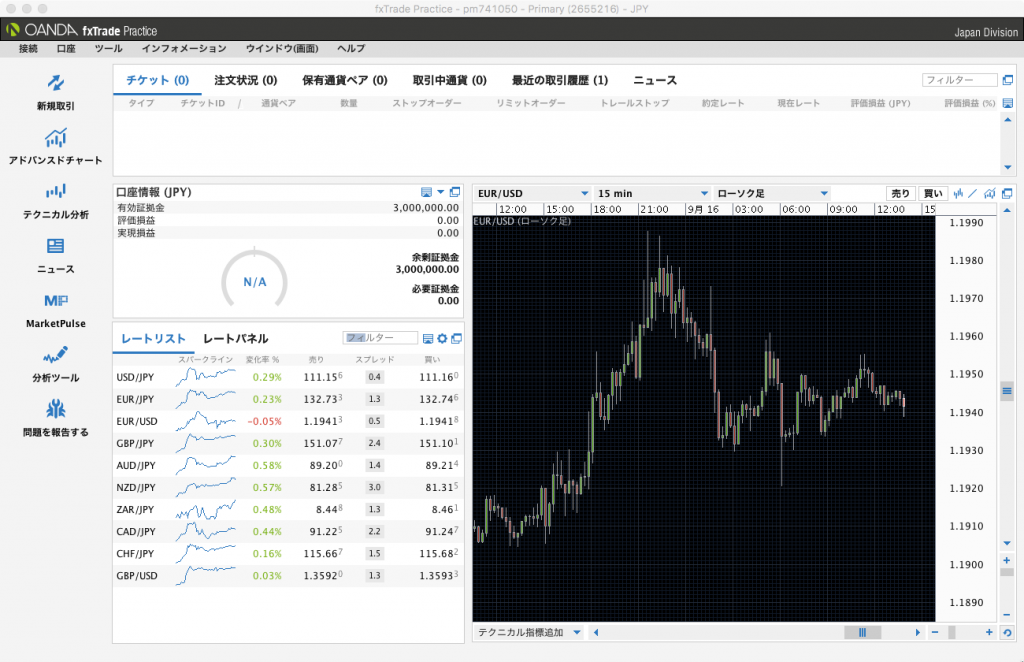This screenshot has height=662, width=1024.
Task: Select ZAR/JPY row in rate list
Action: point(288,509)
